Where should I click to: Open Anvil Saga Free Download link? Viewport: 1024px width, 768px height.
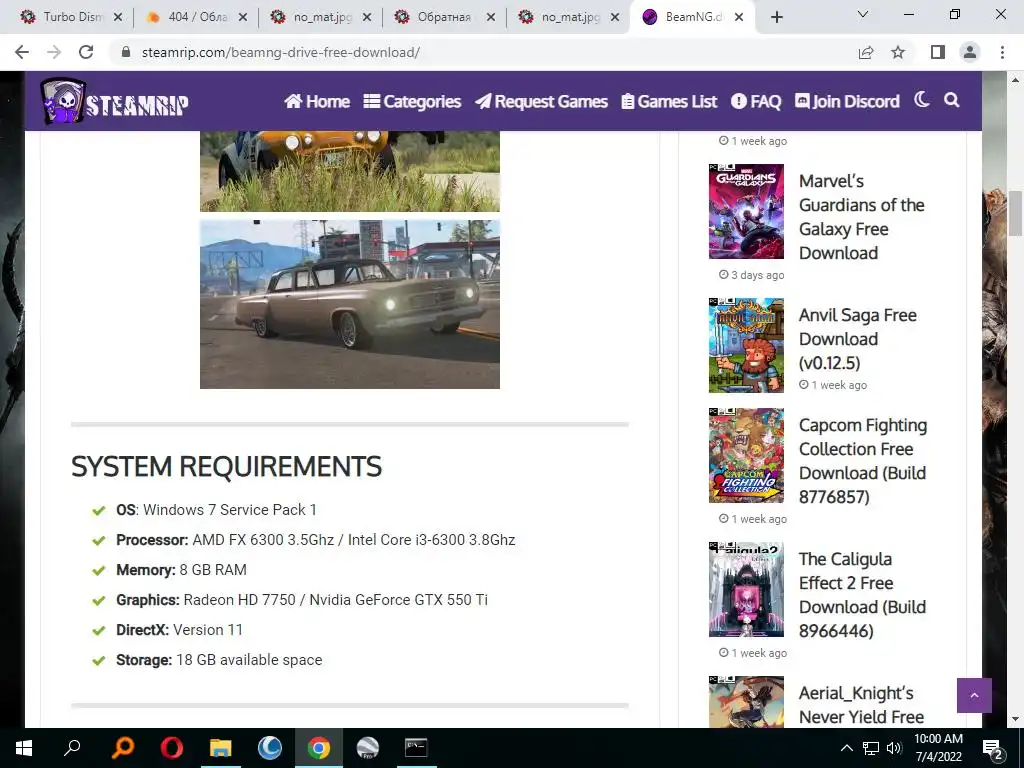click(857, 339)
